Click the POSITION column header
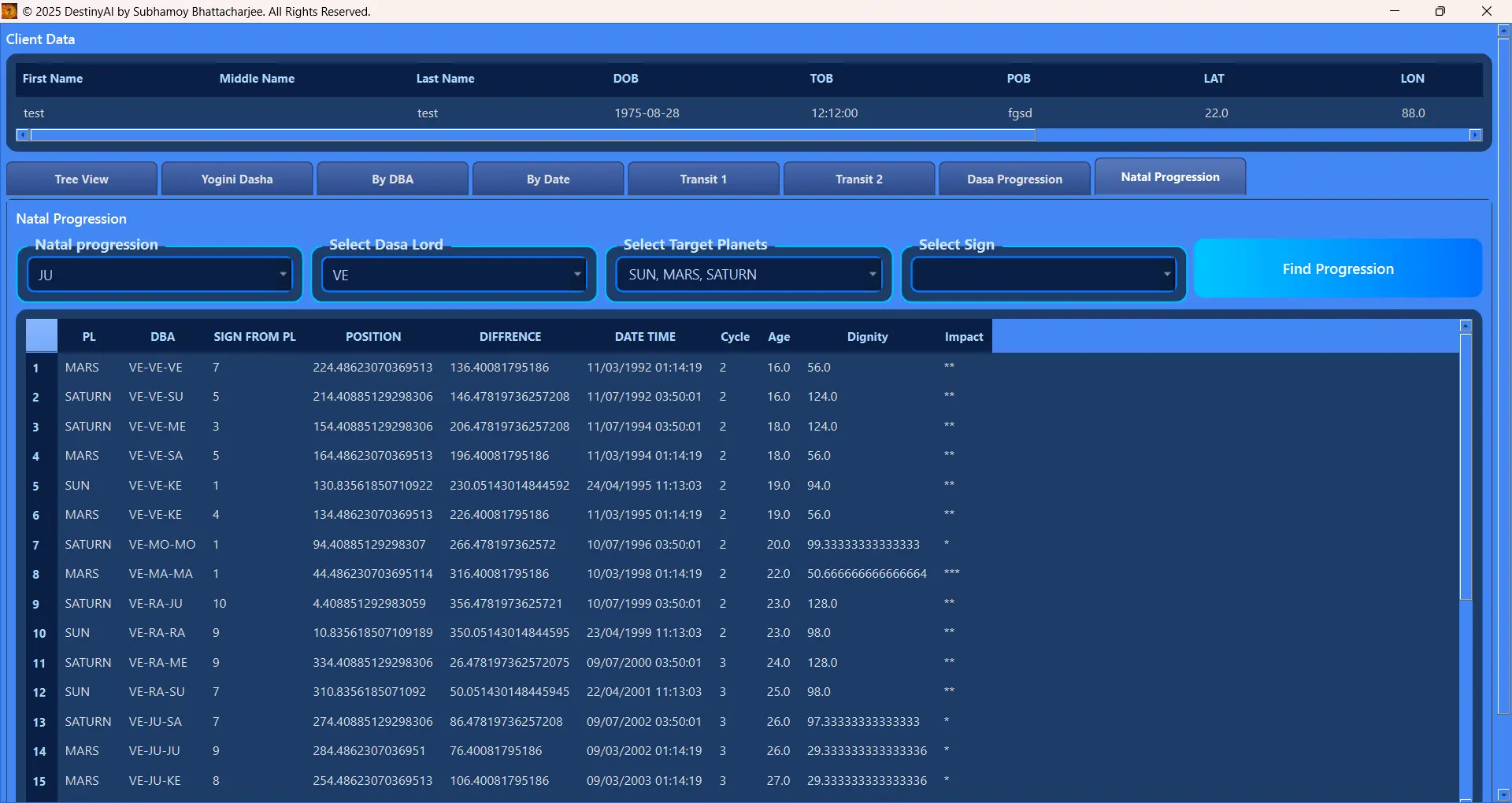 (x=373, y=336)
